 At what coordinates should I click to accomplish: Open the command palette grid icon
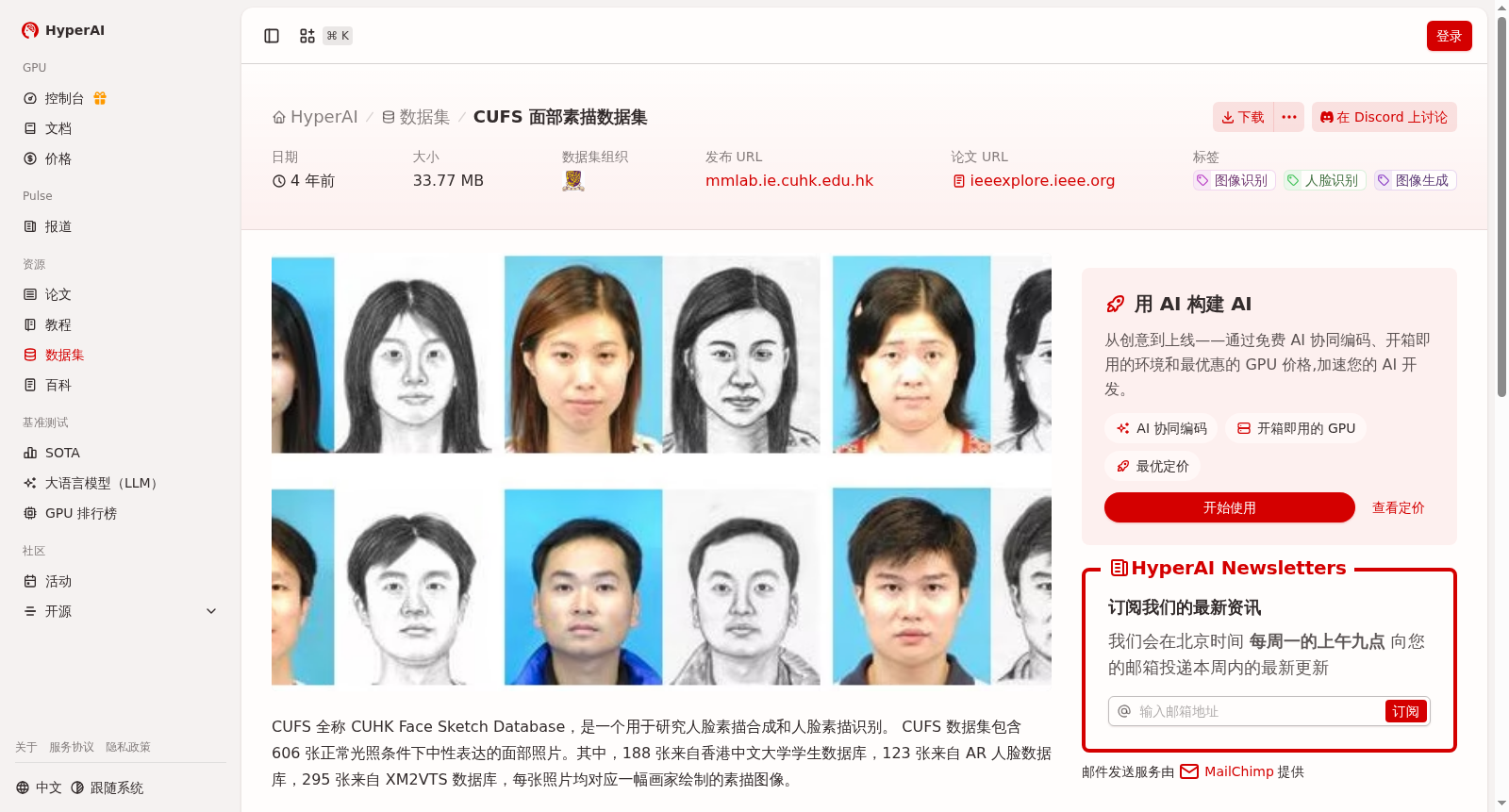(307, 36)
